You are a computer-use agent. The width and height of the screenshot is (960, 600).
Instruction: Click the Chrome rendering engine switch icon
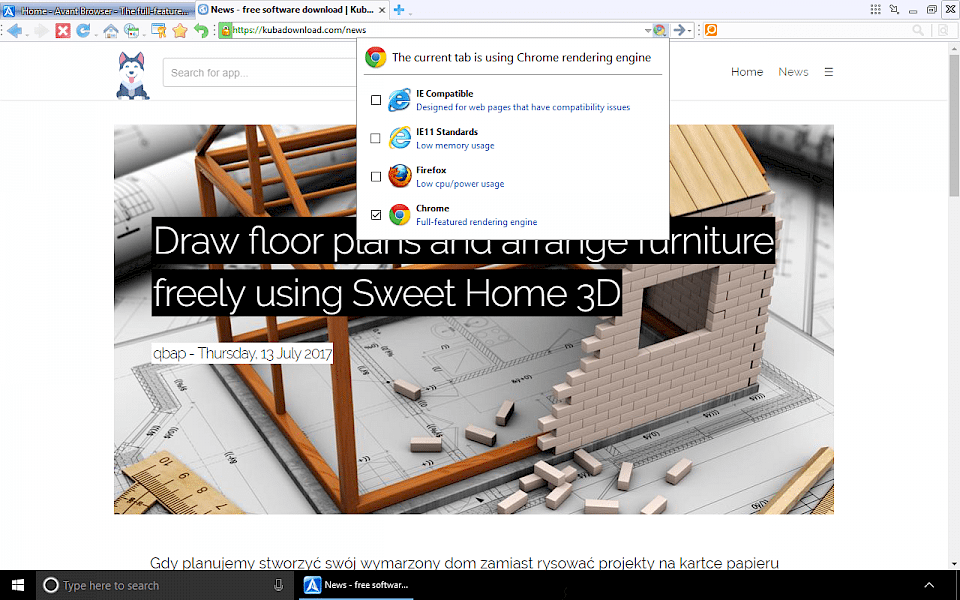coord(659,30)
